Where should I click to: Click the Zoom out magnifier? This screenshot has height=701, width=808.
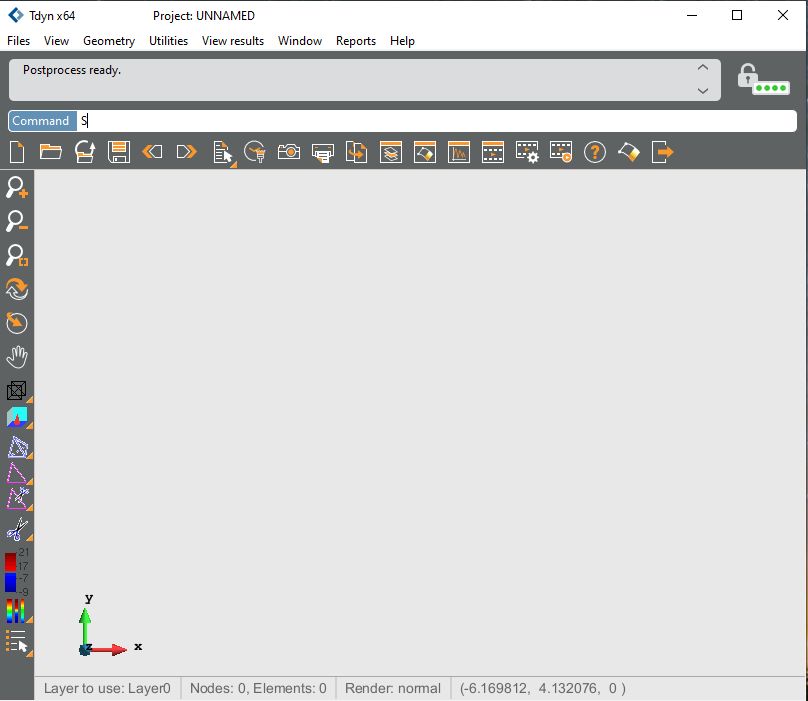click(17, 221)
